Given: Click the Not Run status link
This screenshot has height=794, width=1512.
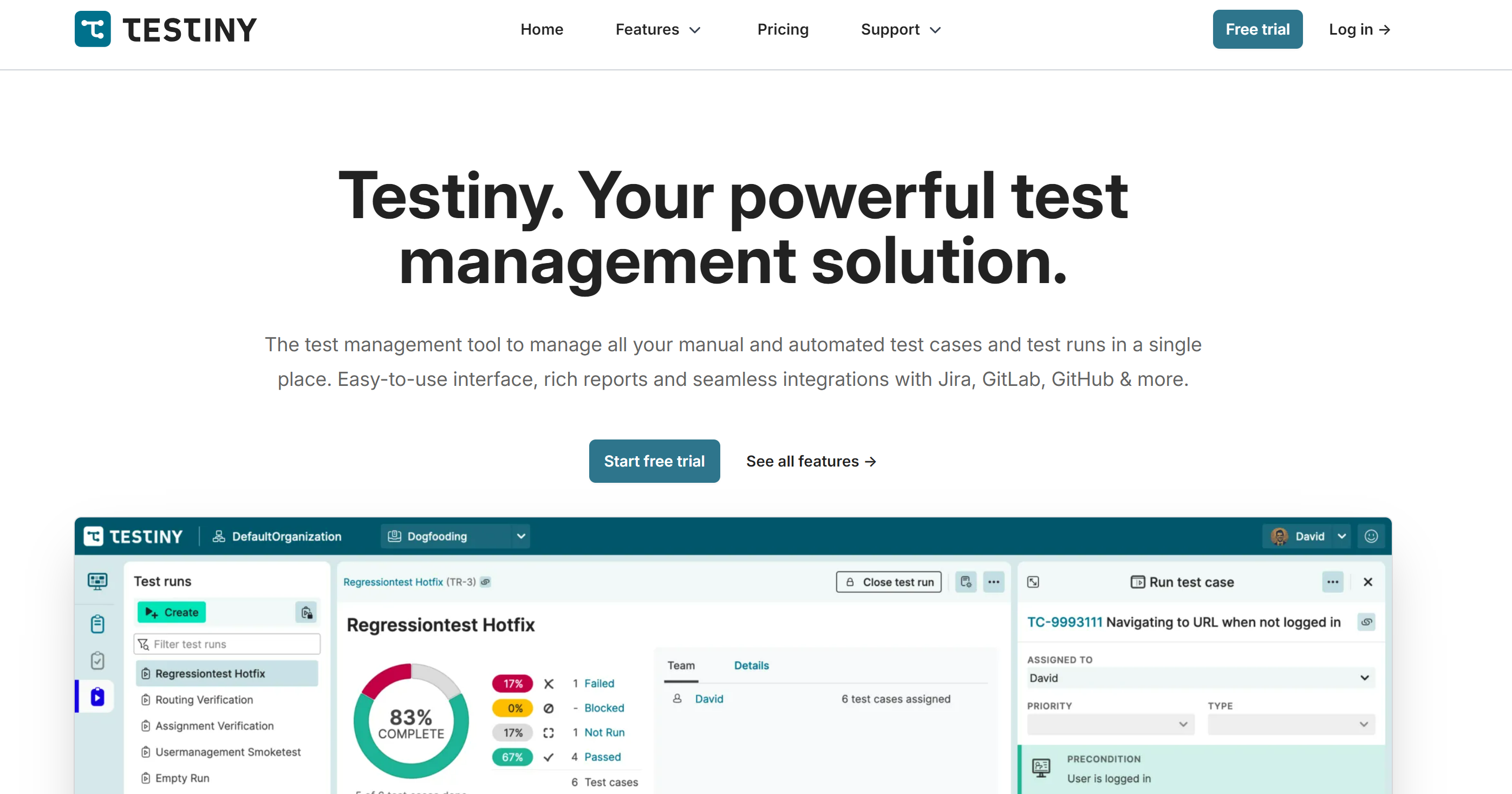Looking at the screenshot, I should [604, 732].
